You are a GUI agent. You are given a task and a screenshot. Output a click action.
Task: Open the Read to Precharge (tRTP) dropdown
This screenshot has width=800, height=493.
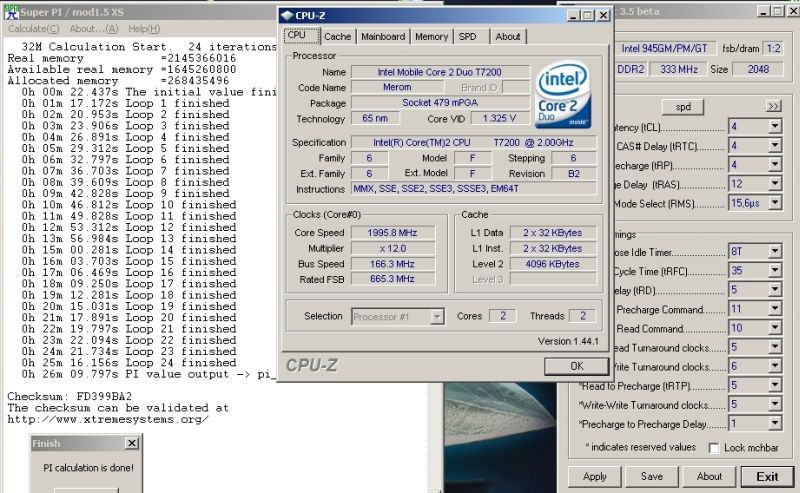point(774,385)
